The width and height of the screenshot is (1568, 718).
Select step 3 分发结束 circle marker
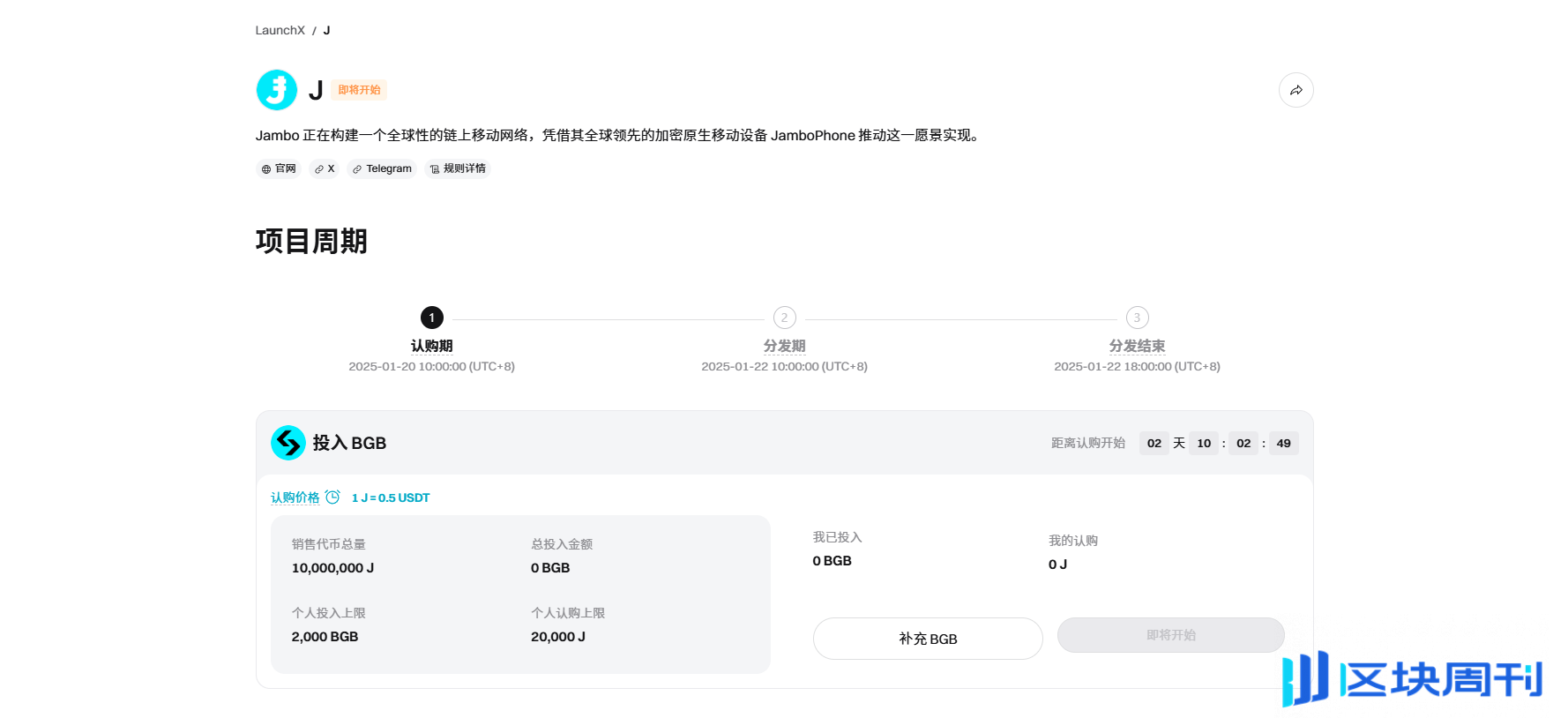(1137, 318)
